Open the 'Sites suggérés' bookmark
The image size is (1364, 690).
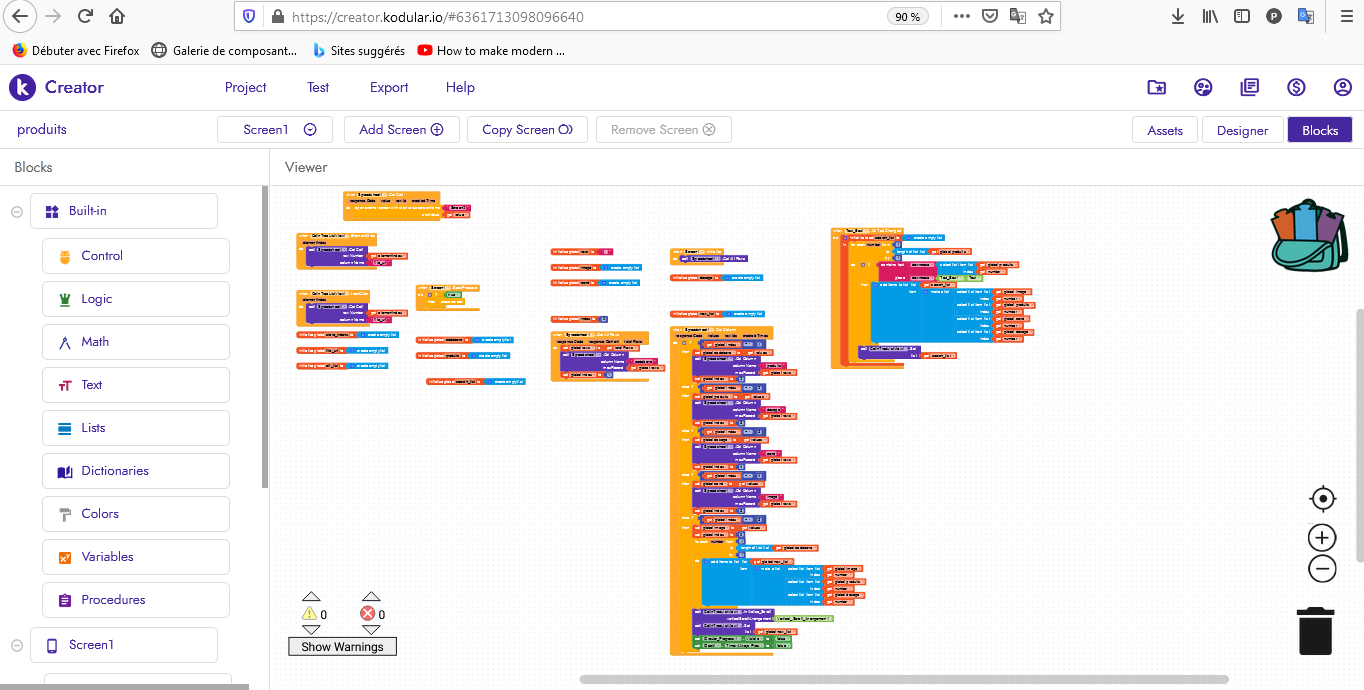(358, 50)
